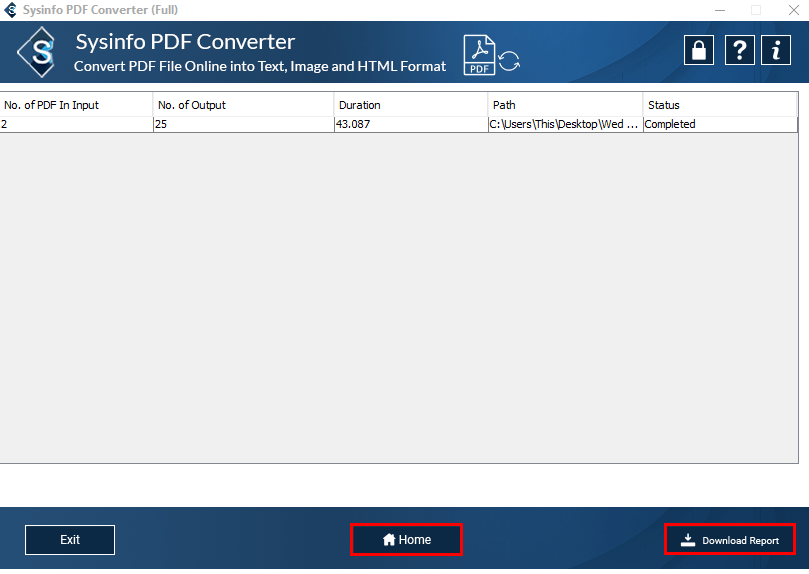
Task: Click the Path column header
Action: point(565,105)
